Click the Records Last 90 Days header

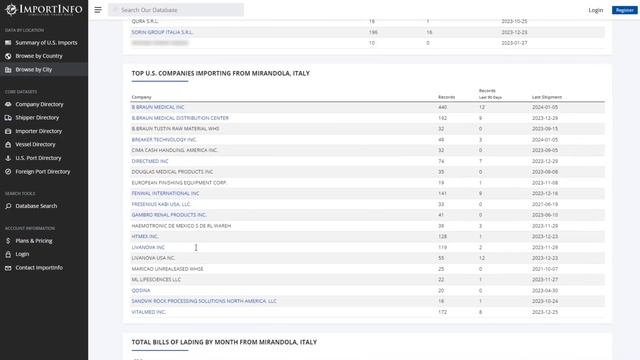[490, 94]
